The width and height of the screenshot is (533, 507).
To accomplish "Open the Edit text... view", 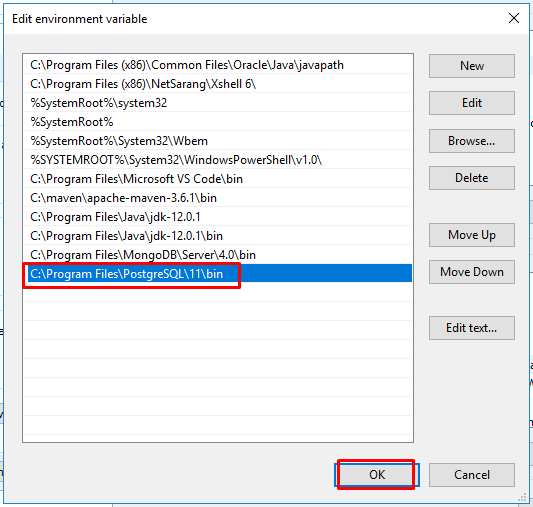I will [x=471, y=328].
